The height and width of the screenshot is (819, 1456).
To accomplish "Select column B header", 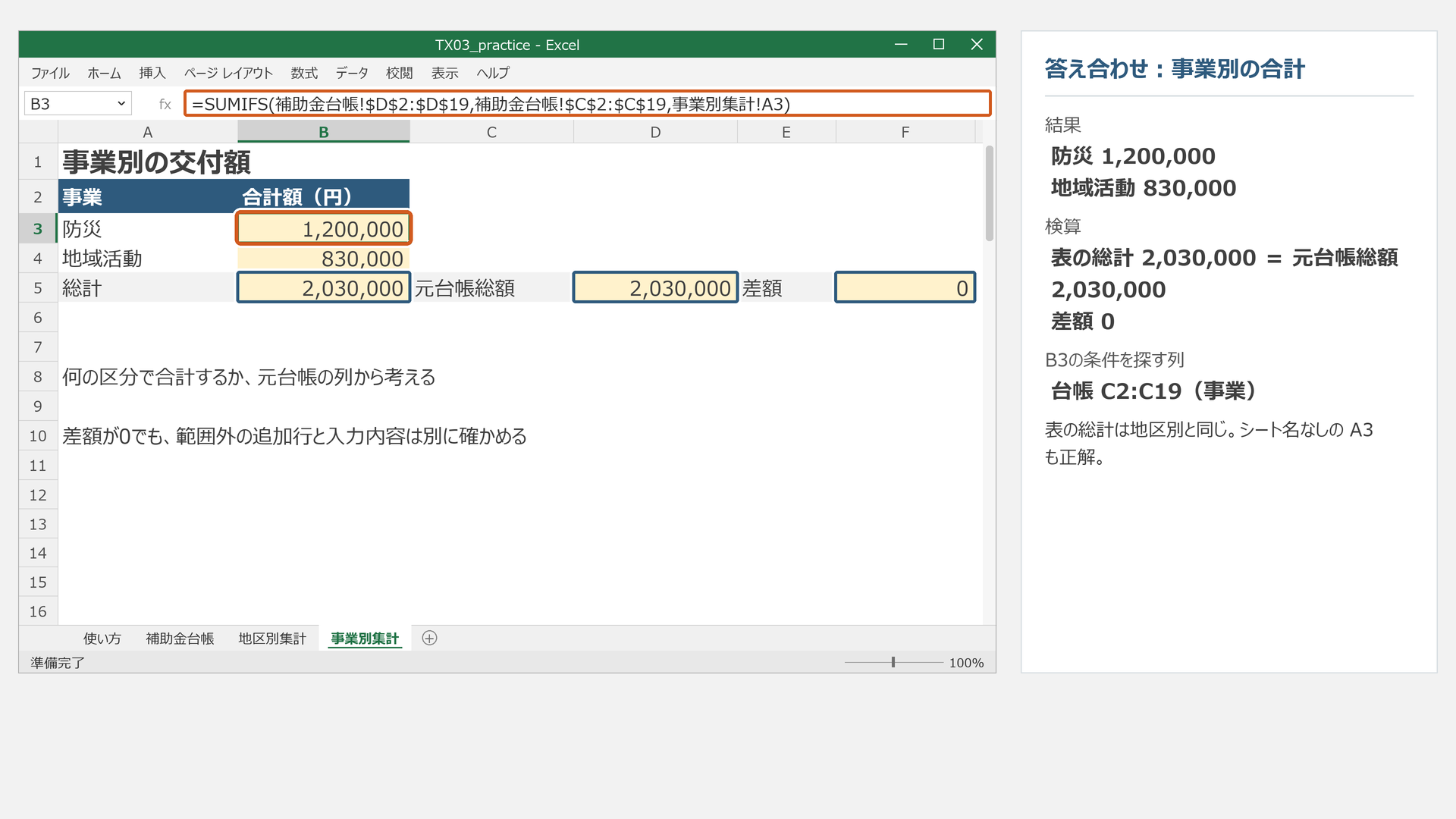I will tap(324, 132).
